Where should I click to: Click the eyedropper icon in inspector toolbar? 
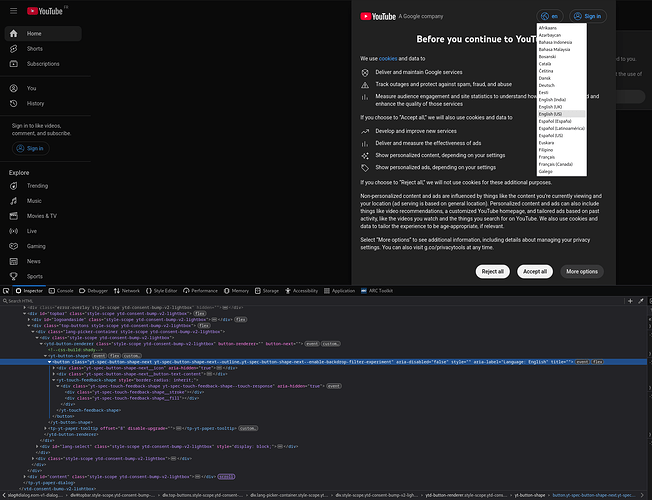coord(641,301)
